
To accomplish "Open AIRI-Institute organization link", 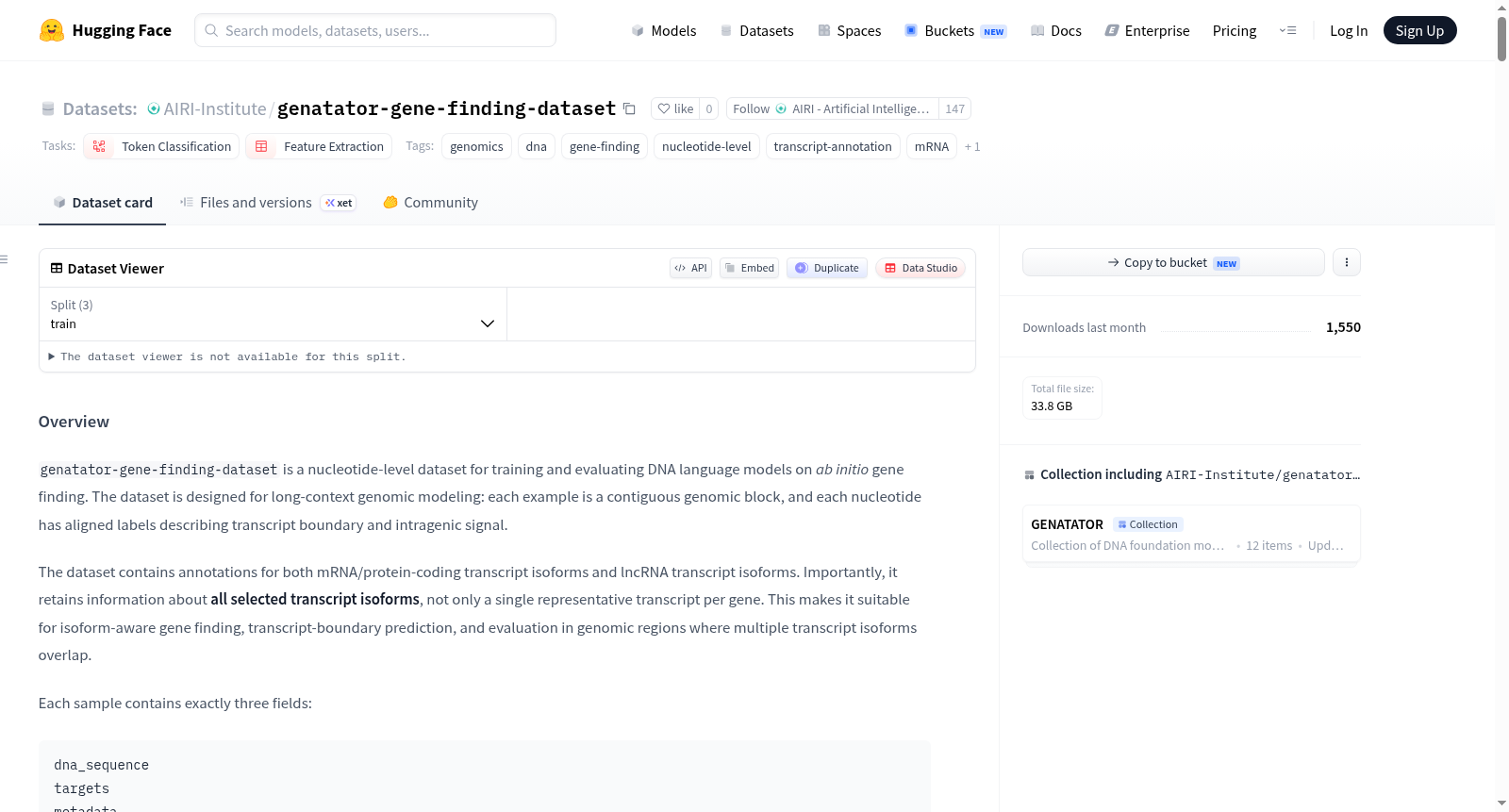I will (x=214, y=108).
